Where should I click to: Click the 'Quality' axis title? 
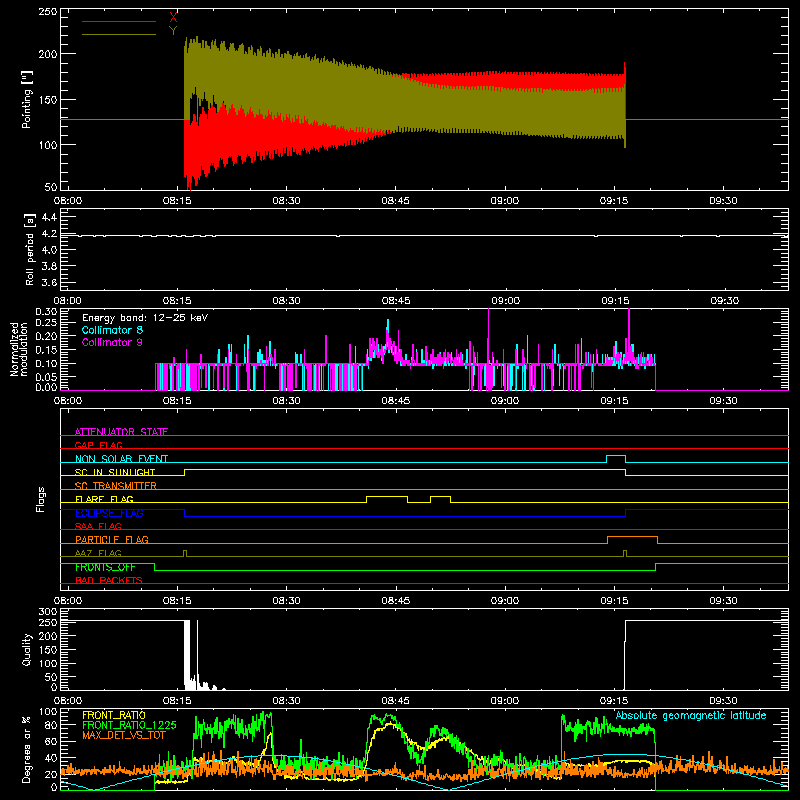(x=27, y=649)
